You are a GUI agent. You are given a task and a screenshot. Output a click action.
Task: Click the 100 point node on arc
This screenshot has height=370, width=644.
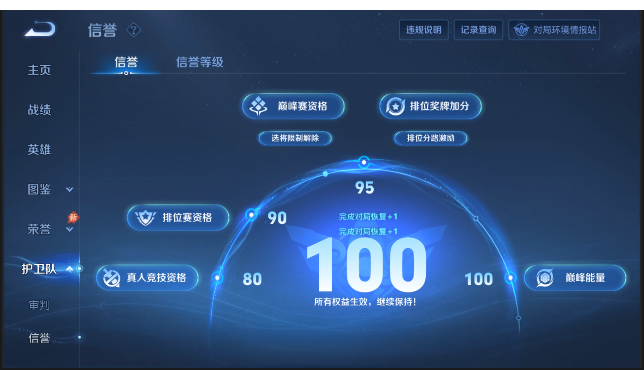(x=511, y=278)
